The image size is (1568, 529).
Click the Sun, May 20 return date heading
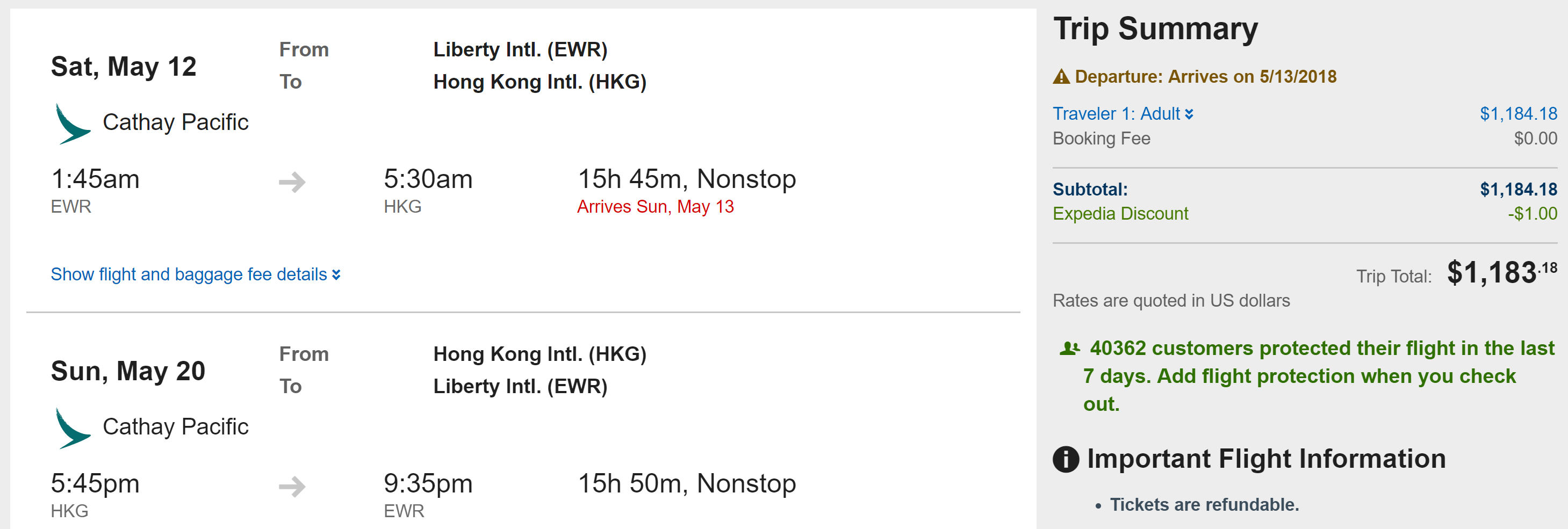tap(128, 372)
